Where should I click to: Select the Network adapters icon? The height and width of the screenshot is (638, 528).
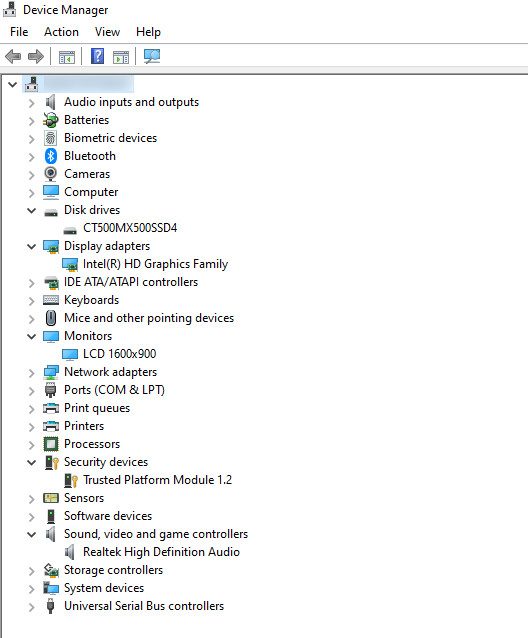51,372
